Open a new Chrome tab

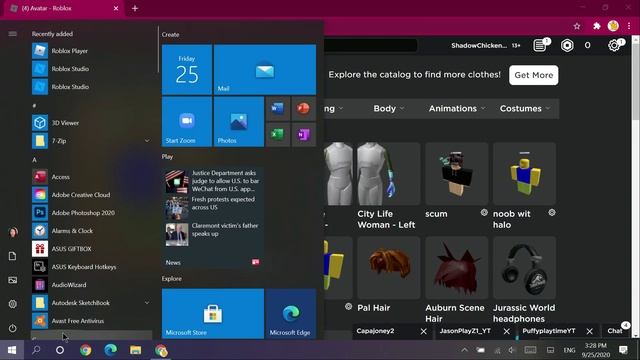coord(135,8)
